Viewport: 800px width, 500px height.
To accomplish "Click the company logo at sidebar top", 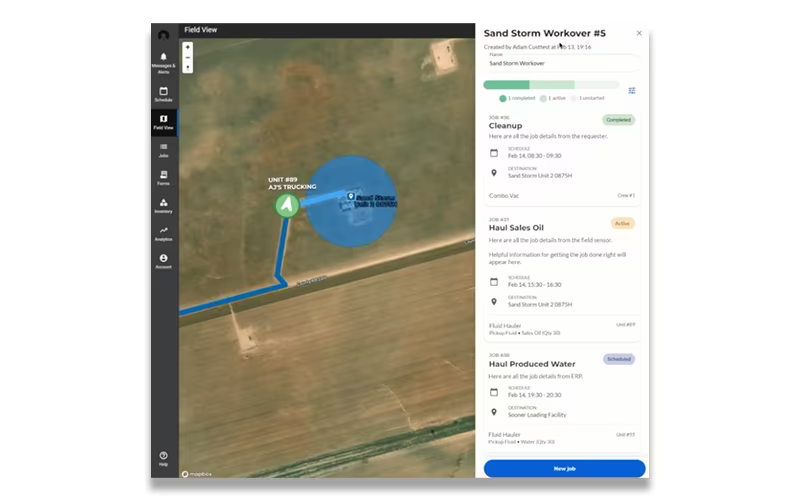I will click(x=163, y=35).
